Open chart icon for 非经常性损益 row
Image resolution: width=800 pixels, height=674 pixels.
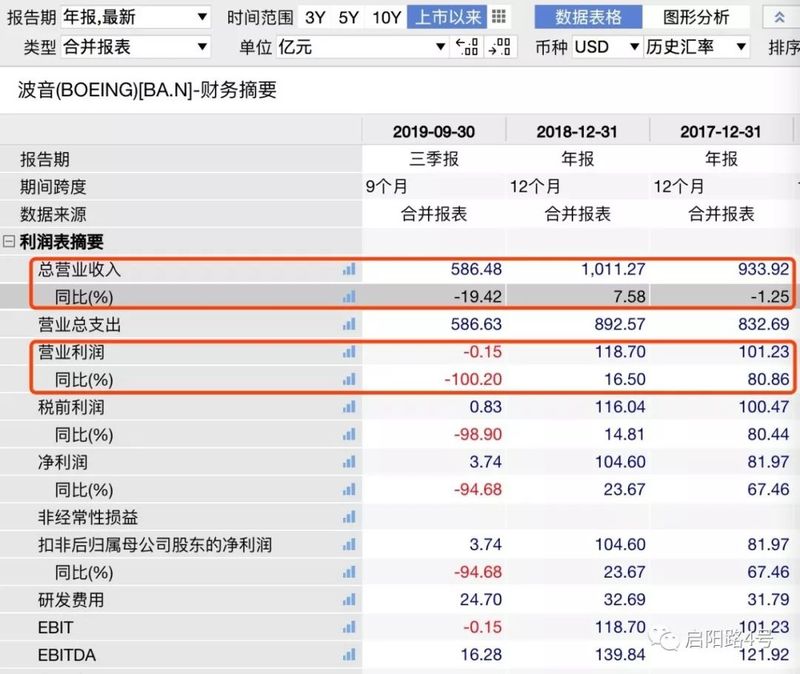click(x=349, y=517)
